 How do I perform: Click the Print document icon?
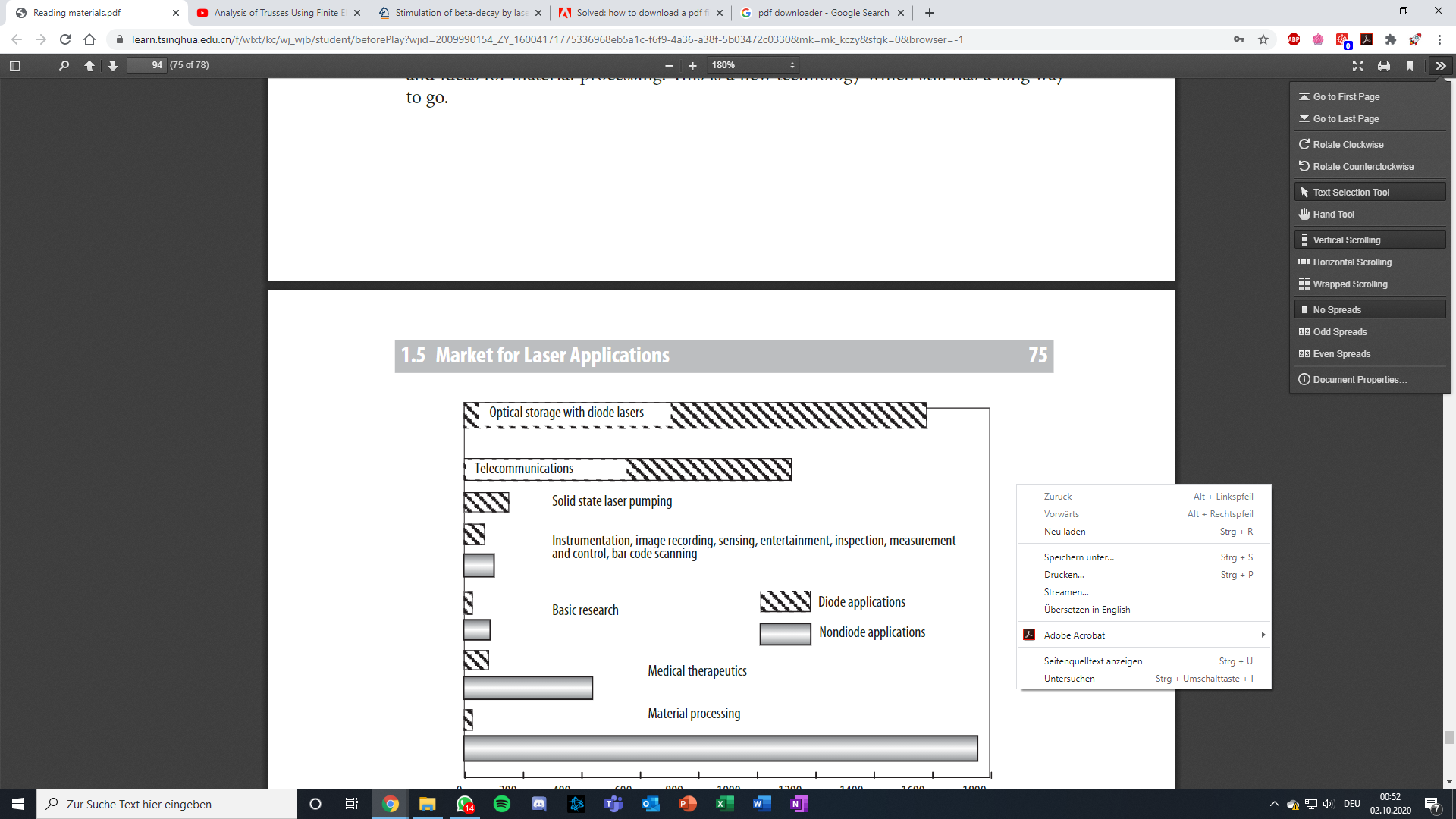1382,65
